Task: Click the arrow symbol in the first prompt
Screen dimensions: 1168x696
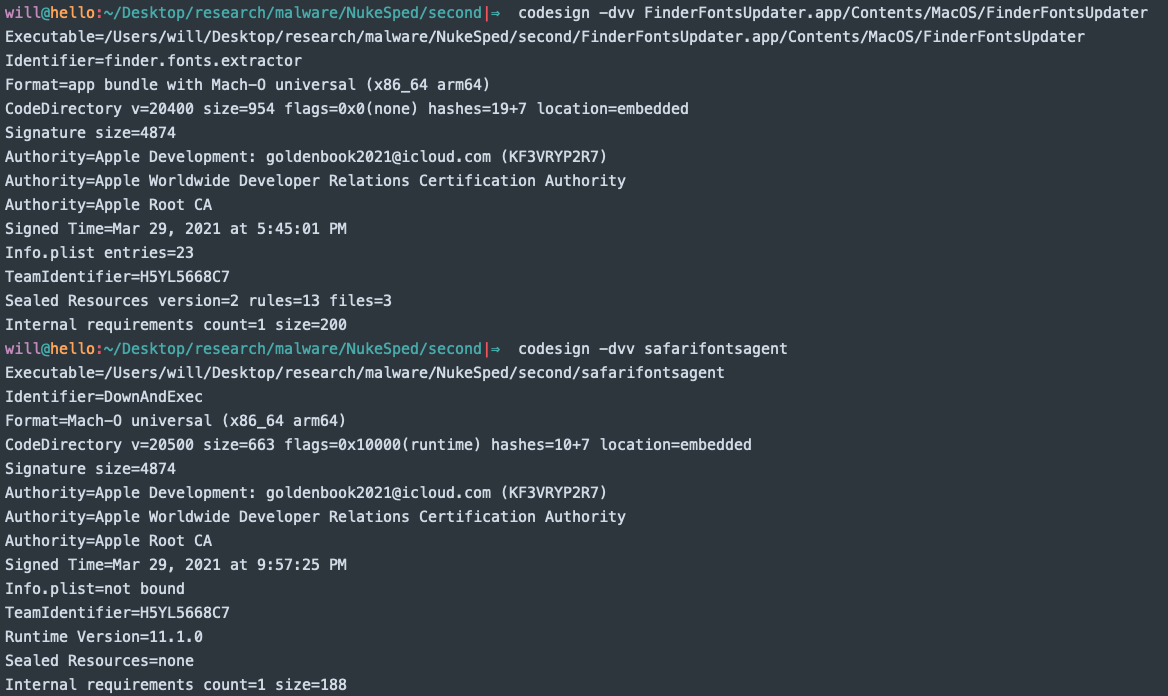Action: [495, 13]
